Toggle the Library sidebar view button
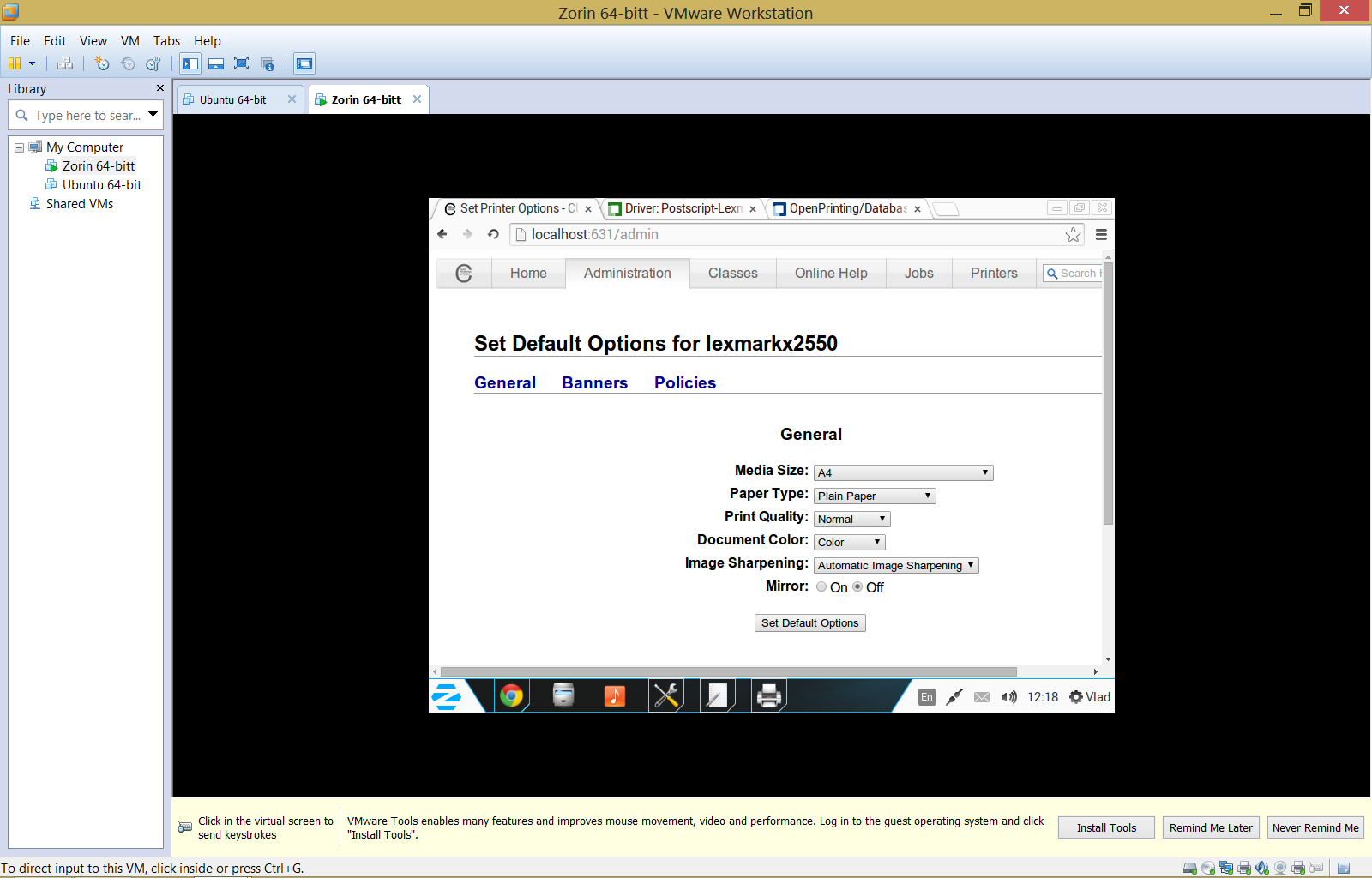The image size is (1372, 878). [x=190, y=63]
